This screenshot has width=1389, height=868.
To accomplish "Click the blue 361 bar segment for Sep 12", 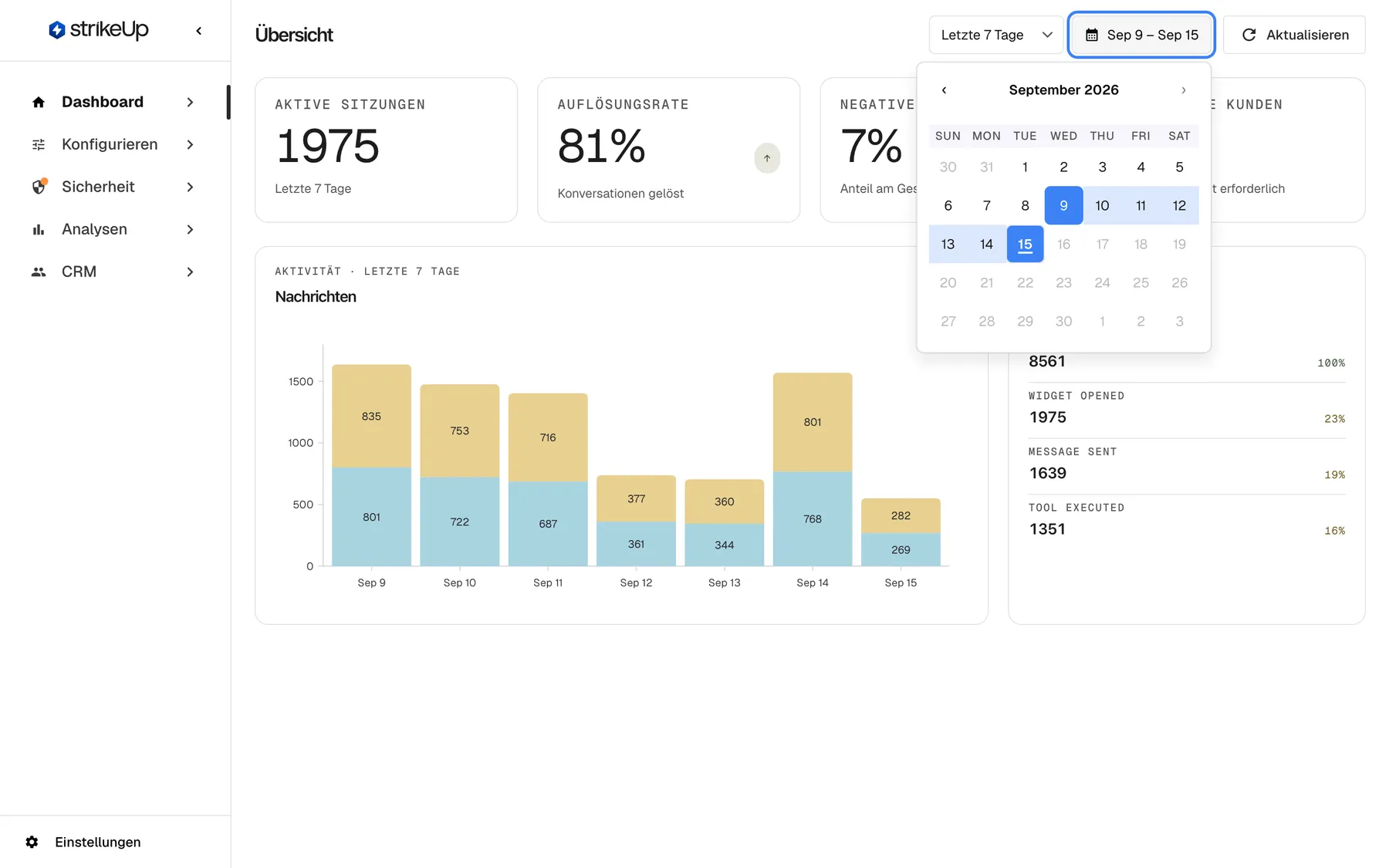I will [x=636, y=544].
